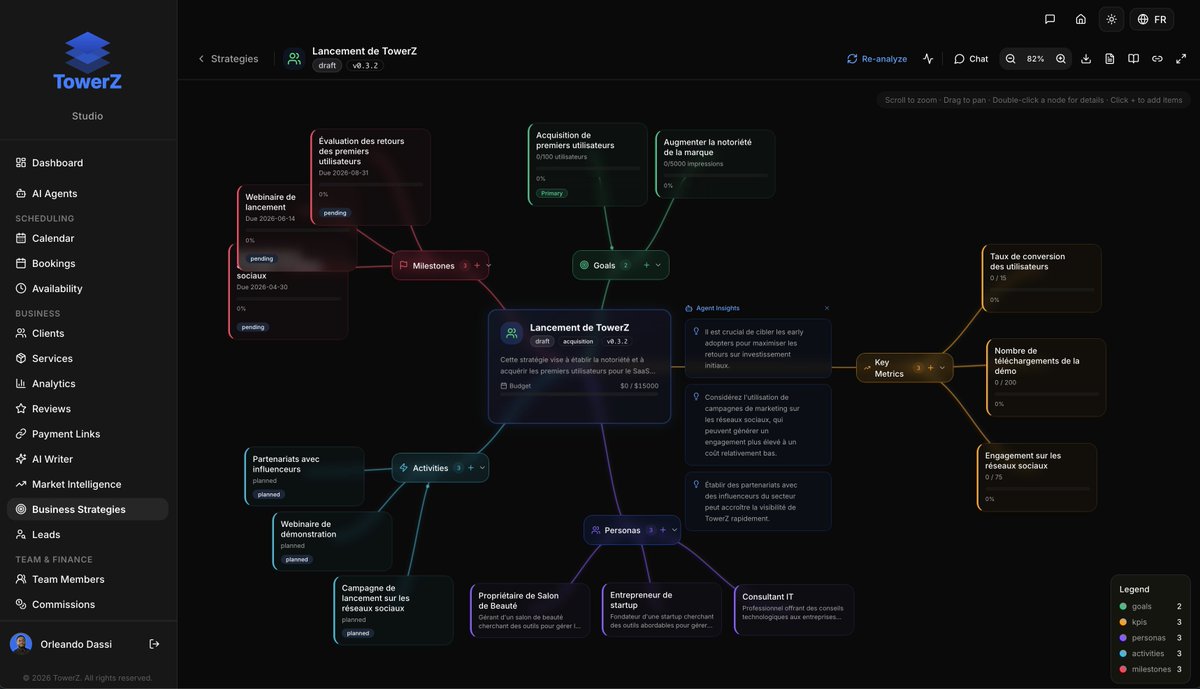
Task: Open the Chat panel
Action: (x=971, y=59)
